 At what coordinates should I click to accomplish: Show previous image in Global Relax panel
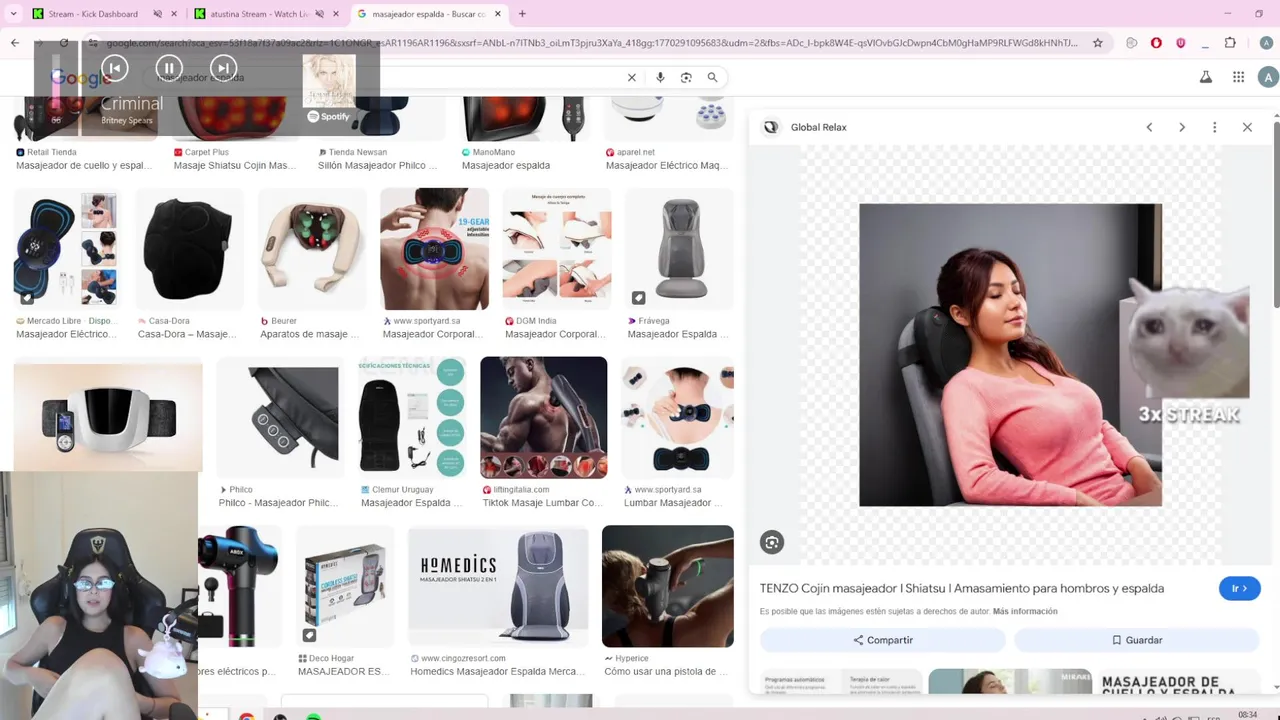1149,127
